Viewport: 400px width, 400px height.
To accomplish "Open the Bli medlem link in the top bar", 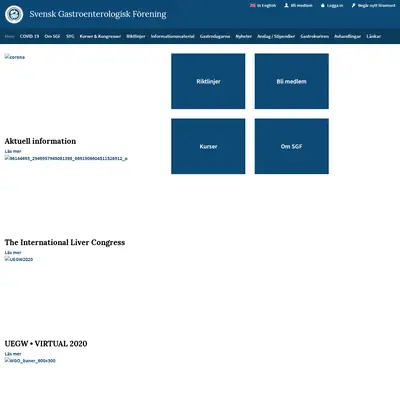I will click(x=302, y=6).
